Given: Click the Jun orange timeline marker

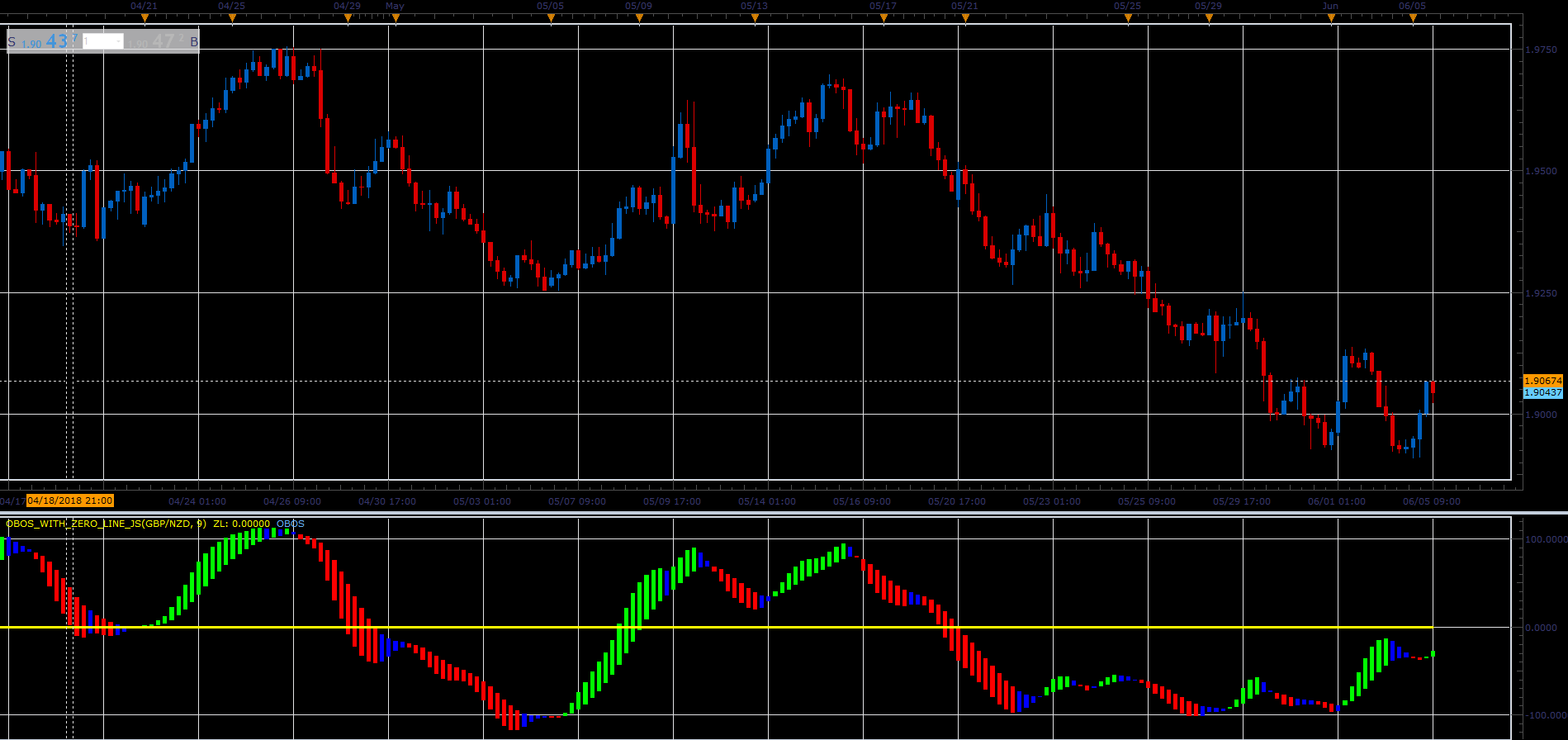Looking at the screenshot, I should coord(1330,17).
